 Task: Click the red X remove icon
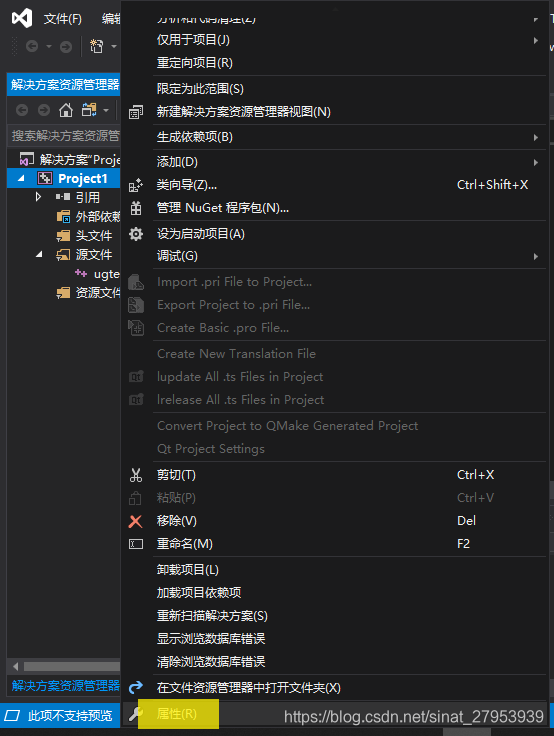pyautogui.click(x=136, y=521)
